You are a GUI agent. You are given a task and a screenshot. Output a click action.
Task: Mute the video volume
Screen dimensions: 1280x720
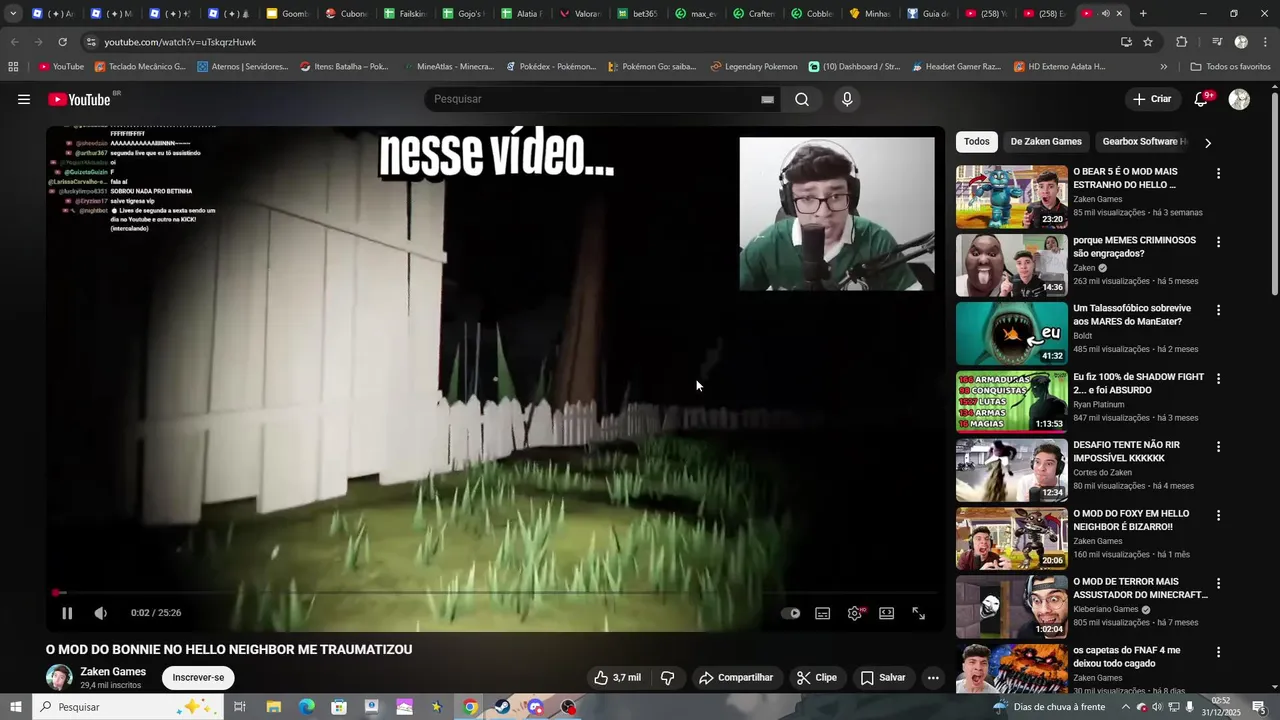(x=100, y=613)
